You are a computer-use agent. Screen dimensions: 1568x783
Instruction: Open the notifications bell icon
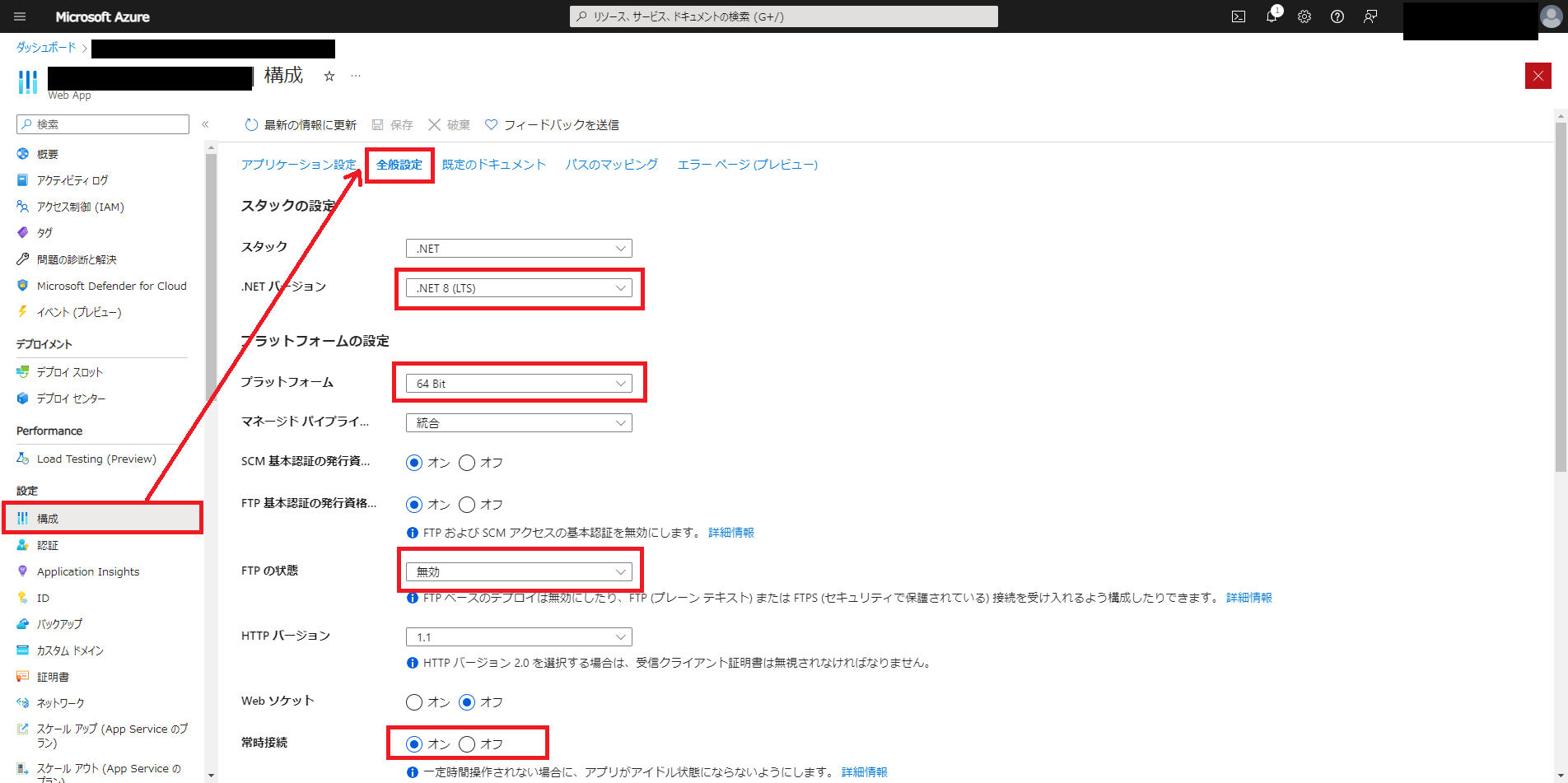coord(1272,16)
